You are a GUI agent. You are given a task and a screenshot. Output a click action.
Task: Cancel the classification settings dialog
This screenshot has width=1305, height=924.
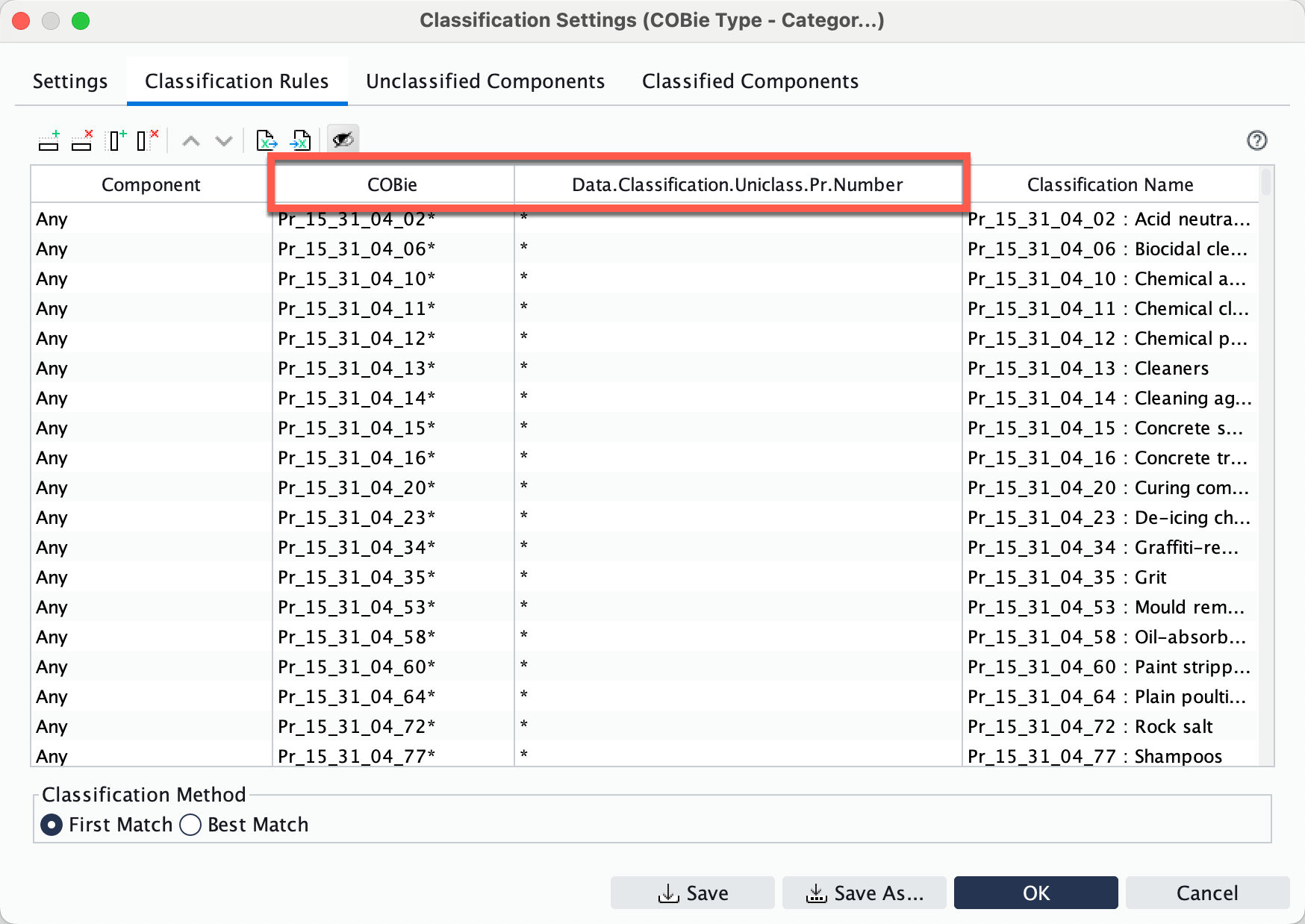(1208, 893)
